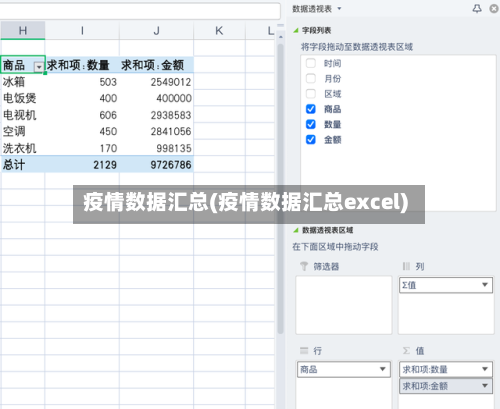Select the 电饭煲 row label cell
The image size is (500, 409).
pos(23,98)
